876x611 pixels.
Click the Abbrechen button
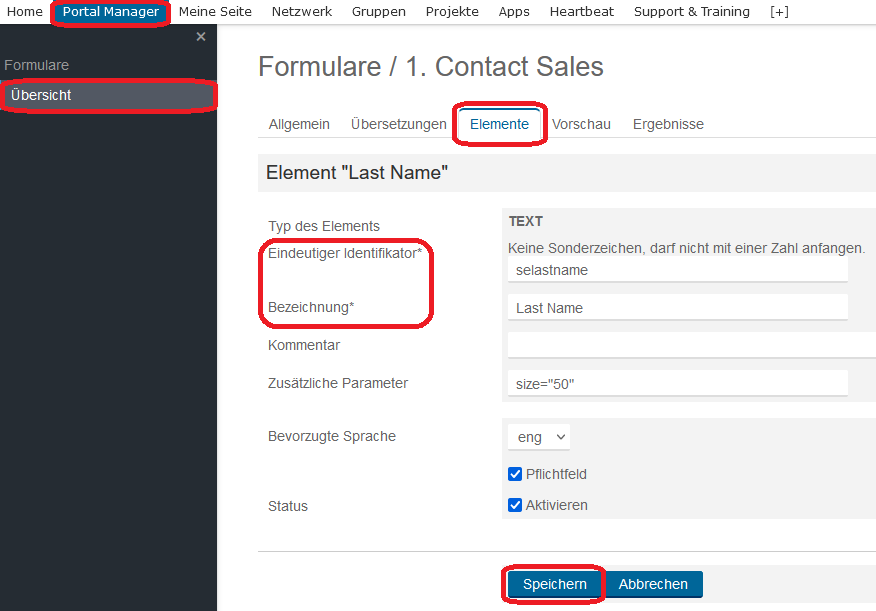coord(653,584)
